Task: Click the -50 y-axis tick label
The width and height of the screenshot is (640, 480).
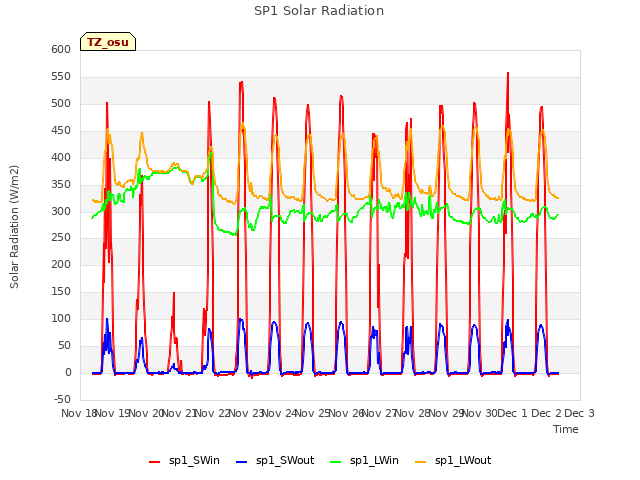Action: point(62,399)
